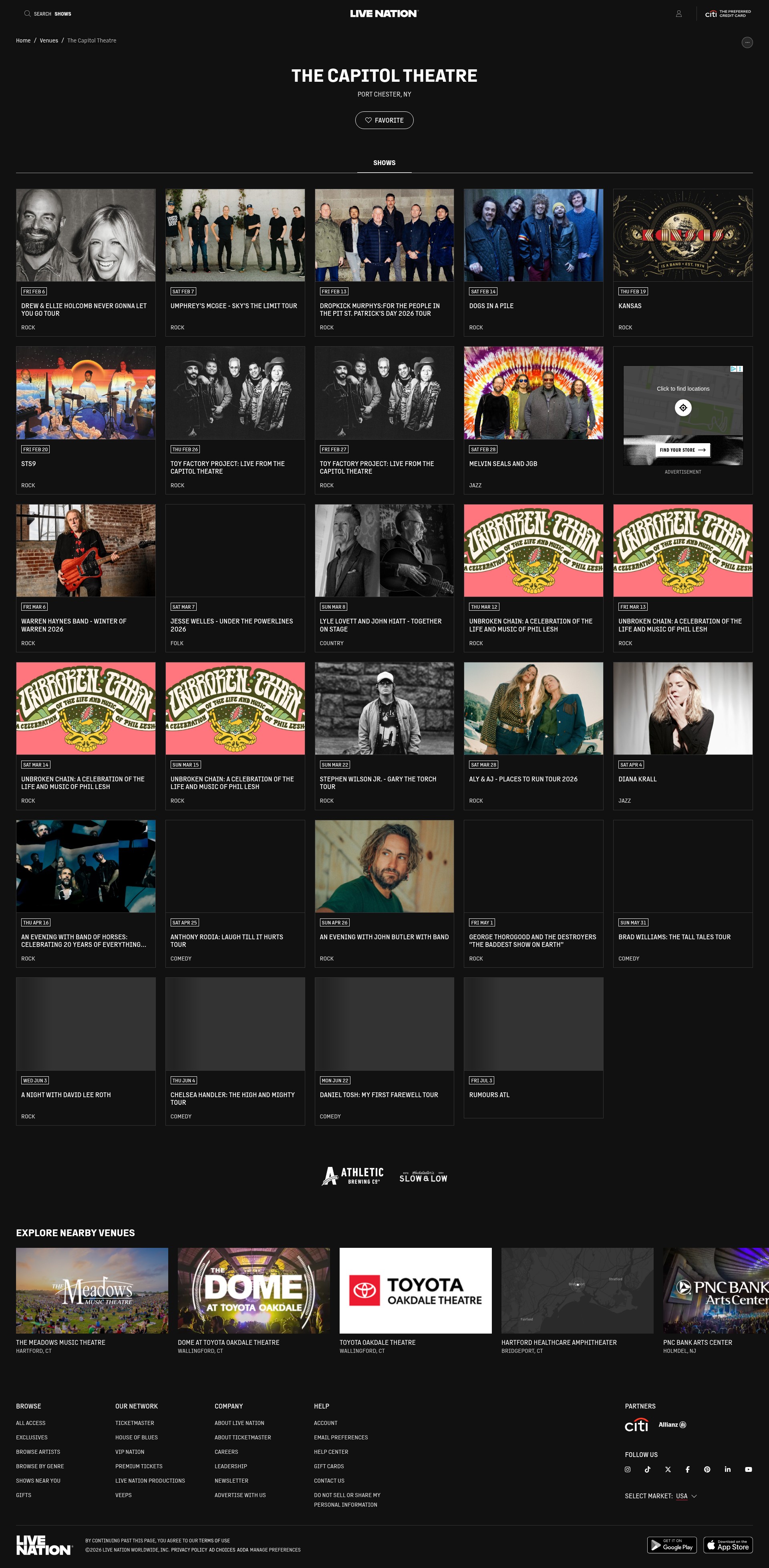
Task: Open John Butler show image
Action: point(384,866)
